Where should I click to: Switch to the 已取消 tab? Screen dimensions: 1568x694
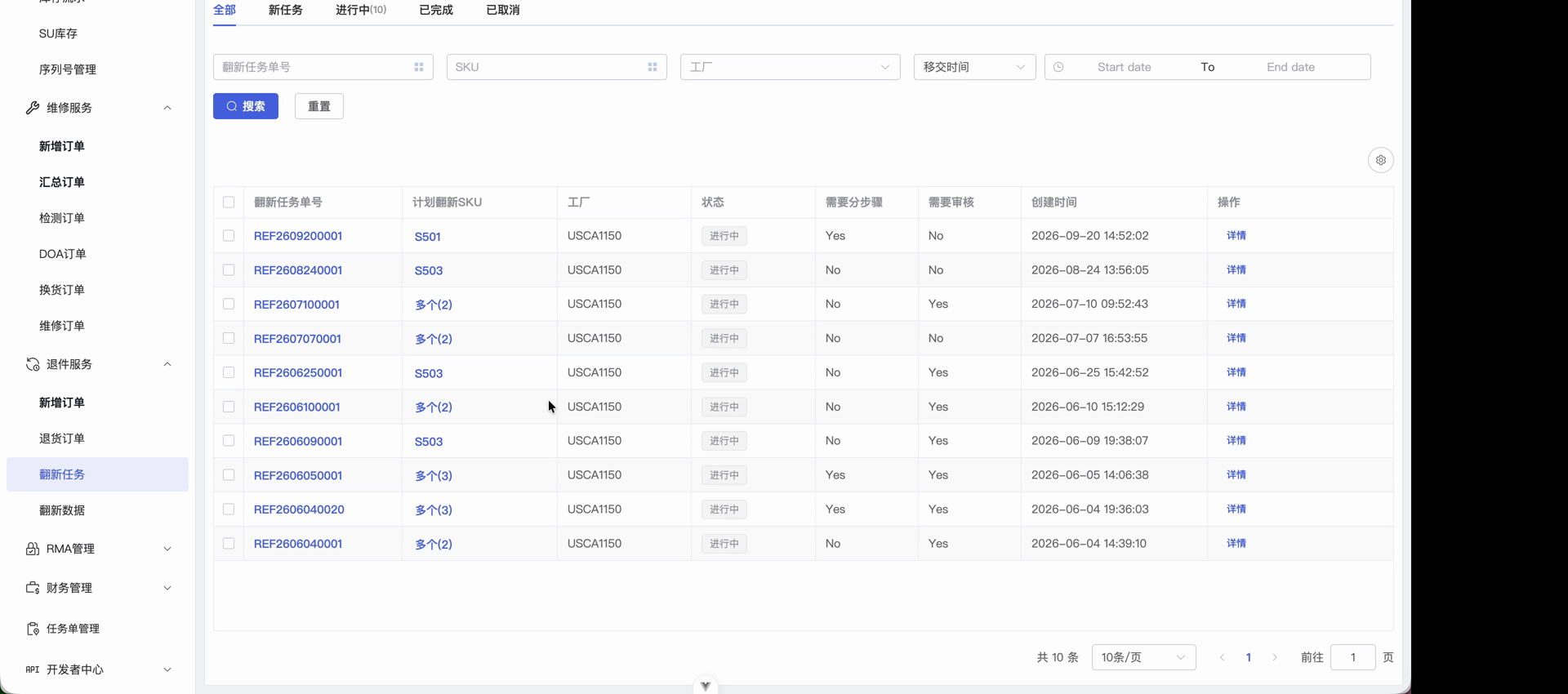[503, 10]
